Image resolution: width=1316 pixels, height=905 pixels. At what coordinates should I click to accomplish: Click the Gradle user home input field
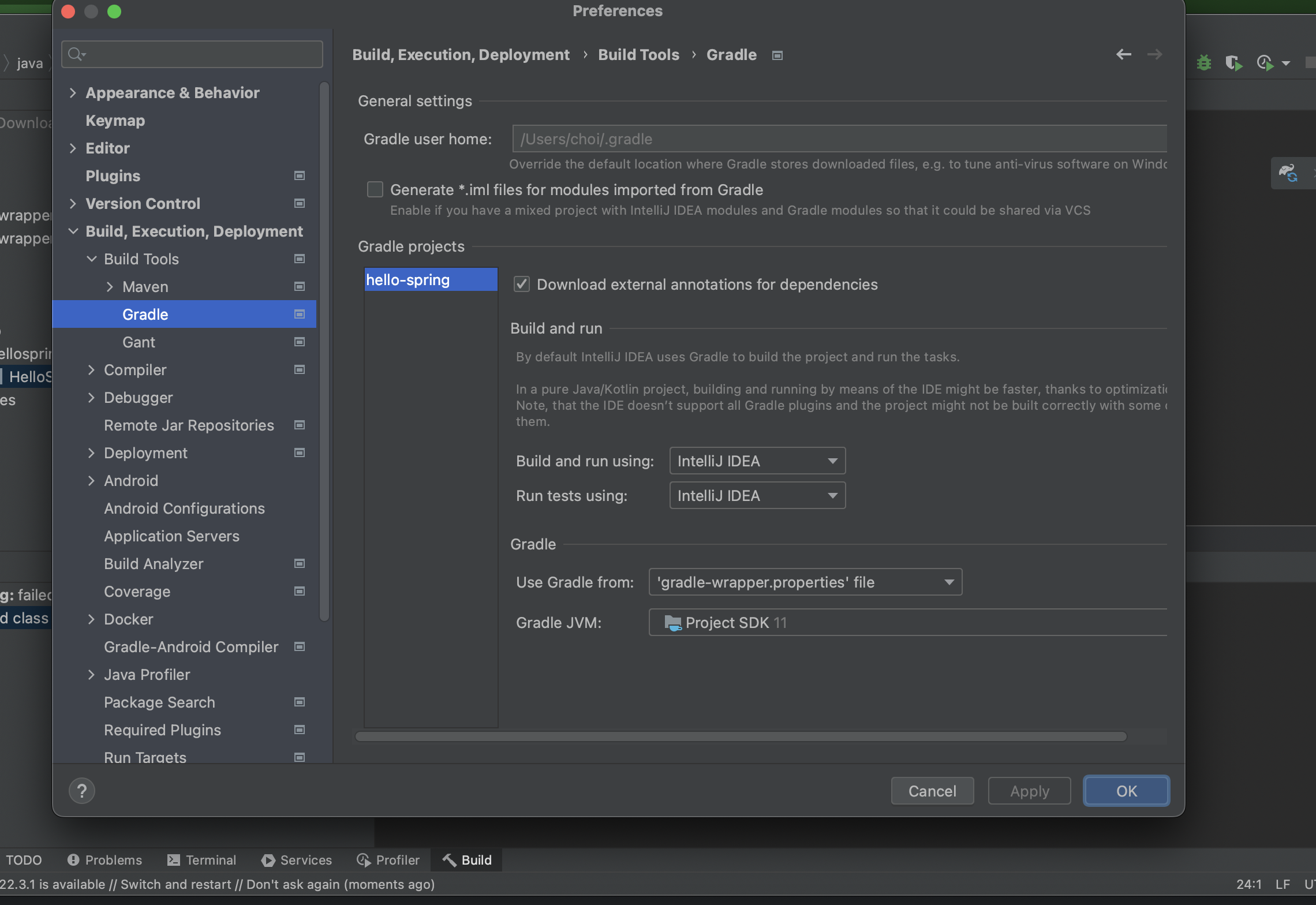[x=839, y=139]
